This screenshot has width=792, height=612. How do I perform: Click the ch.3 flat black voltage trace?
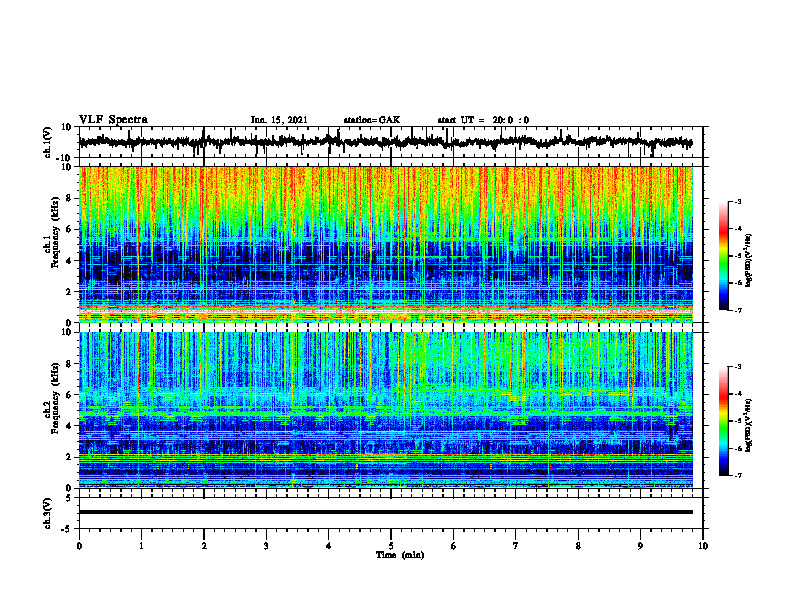[x=385, y=512]
